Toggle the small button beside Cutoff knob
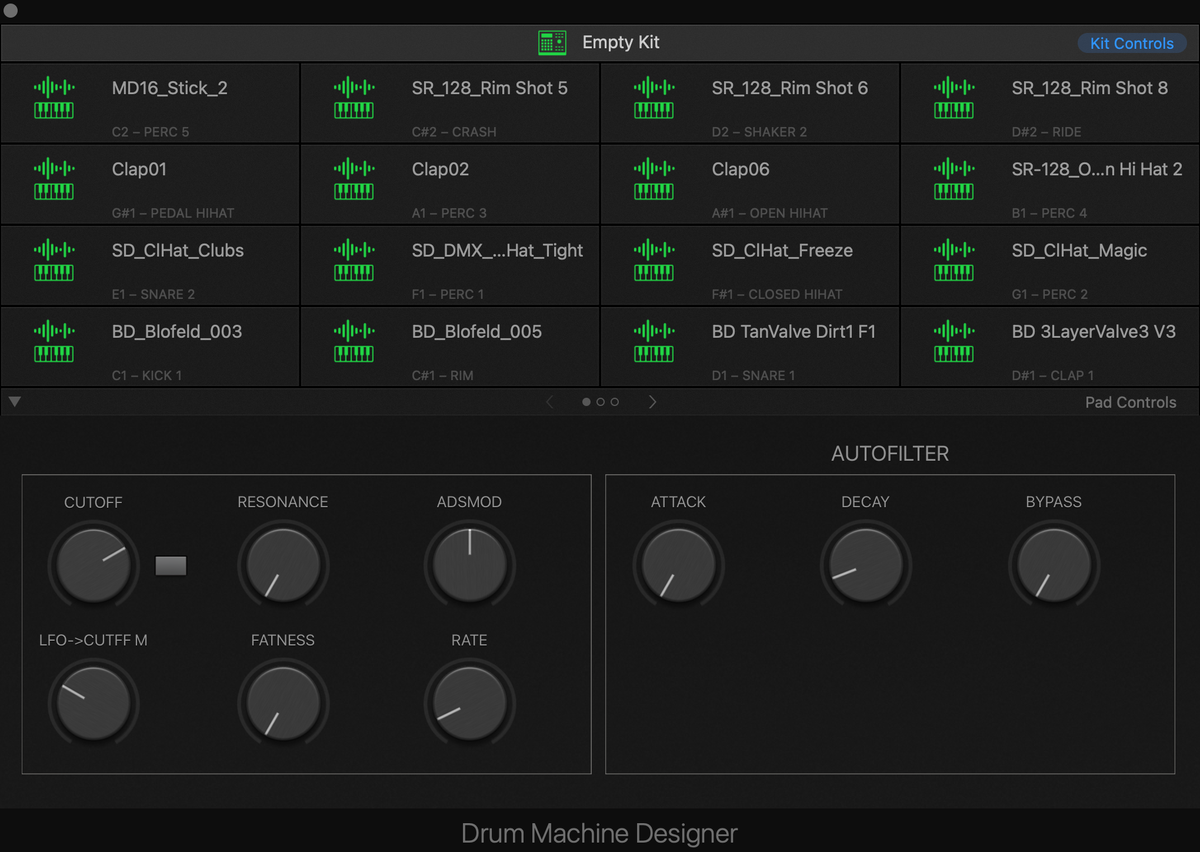 tap(171, 566)
